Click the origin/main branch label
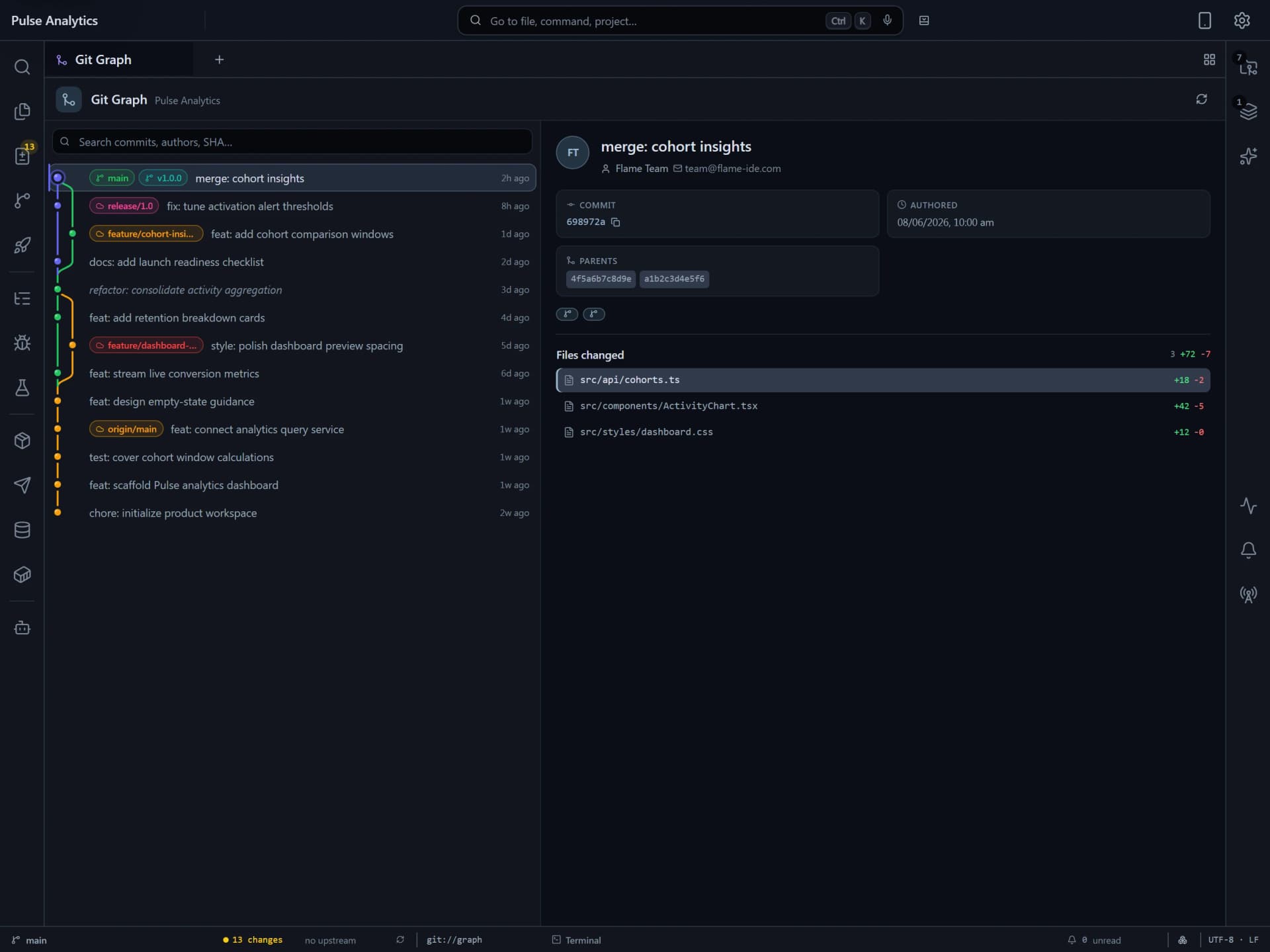This screenshot has height=952, width=1270. coord(126,429)
